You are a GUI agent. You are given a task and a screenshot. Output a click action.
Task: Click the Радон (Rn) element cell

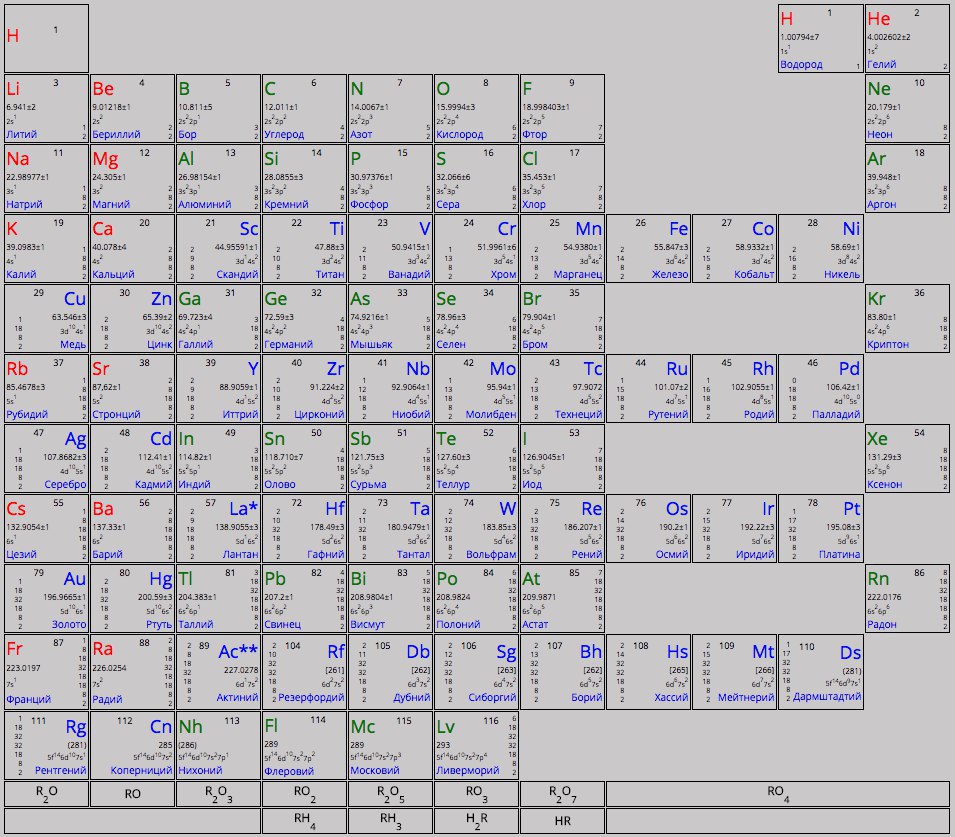[906, 601]
